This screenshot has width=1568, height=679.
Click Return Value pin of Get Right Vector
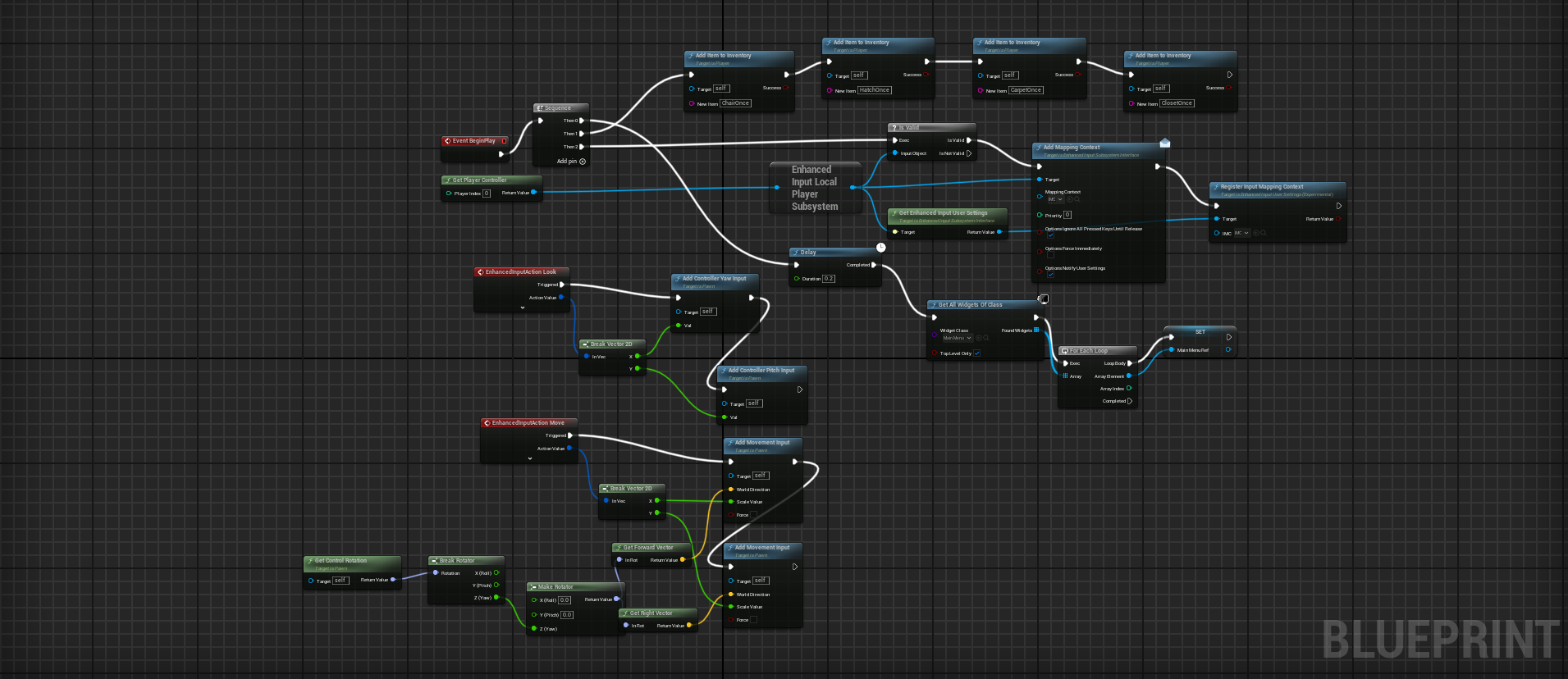click(689, 626)
